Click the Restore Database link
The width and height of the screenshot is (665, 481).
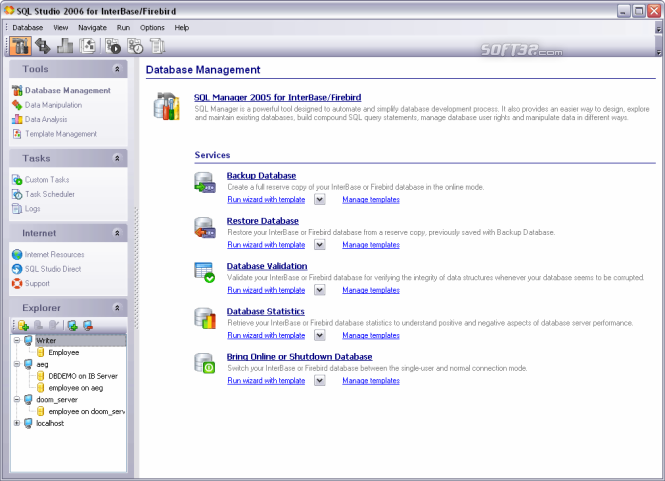click(263, 221)
